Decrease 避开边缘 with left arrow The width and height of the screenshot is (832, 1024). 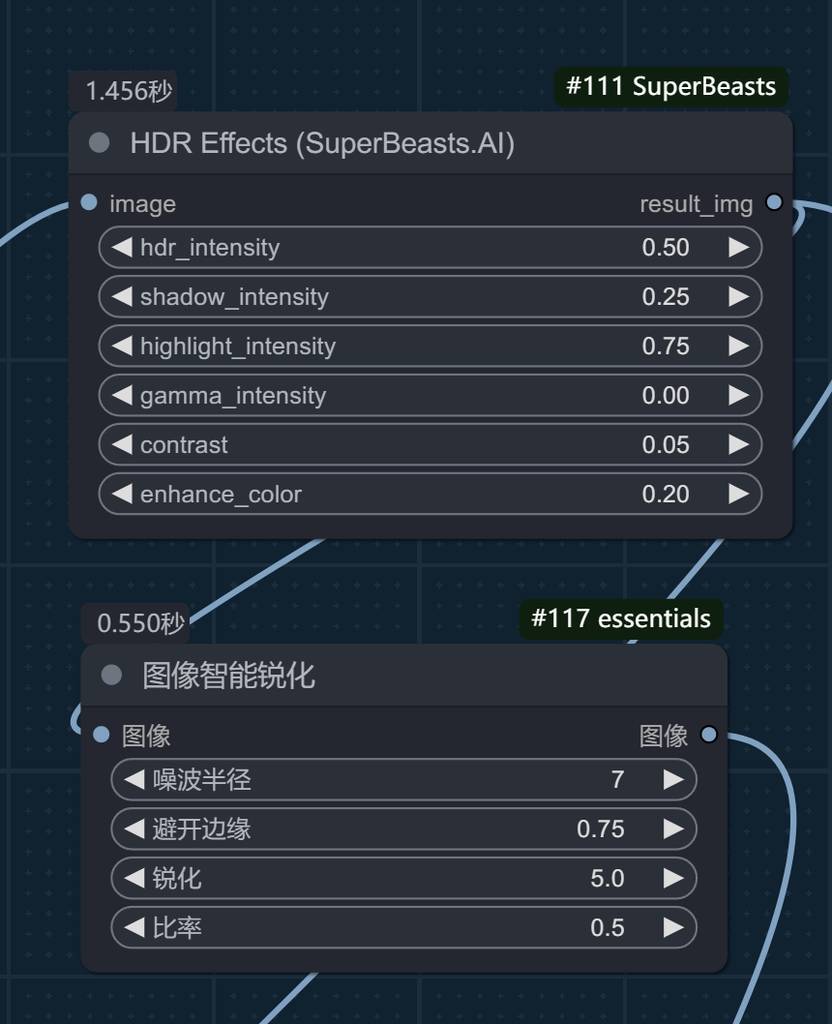134,829
